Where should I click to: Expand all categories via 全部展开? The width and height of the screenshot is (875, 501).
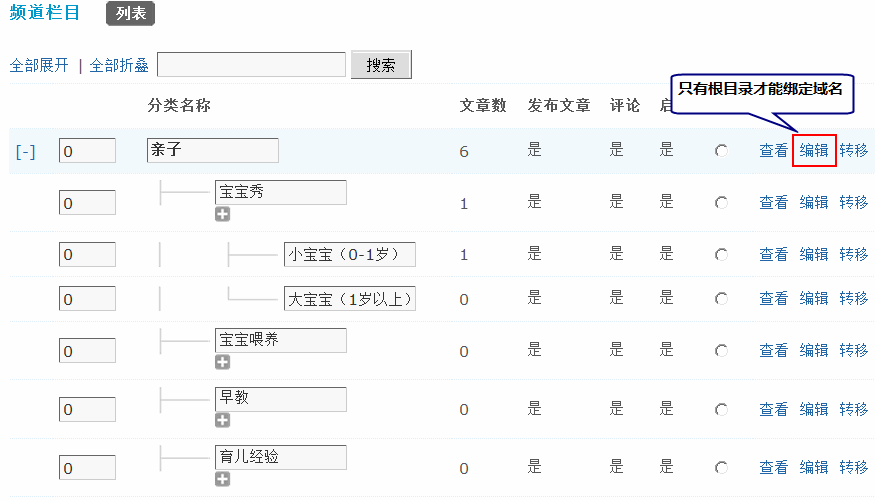point(39,65)
